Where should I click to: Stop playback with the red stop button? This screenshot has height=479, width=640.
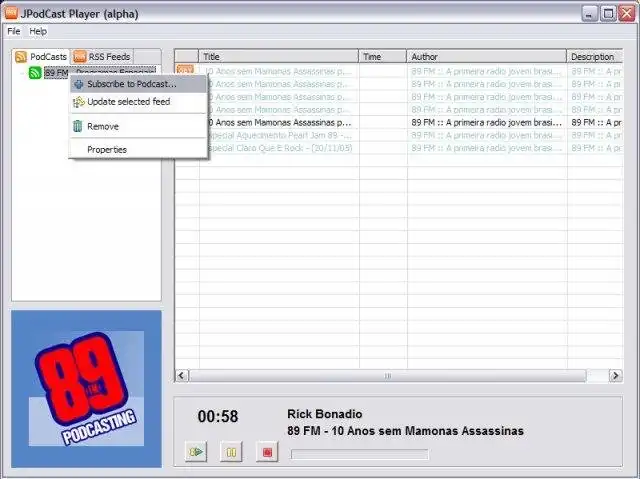click(267, 452)
